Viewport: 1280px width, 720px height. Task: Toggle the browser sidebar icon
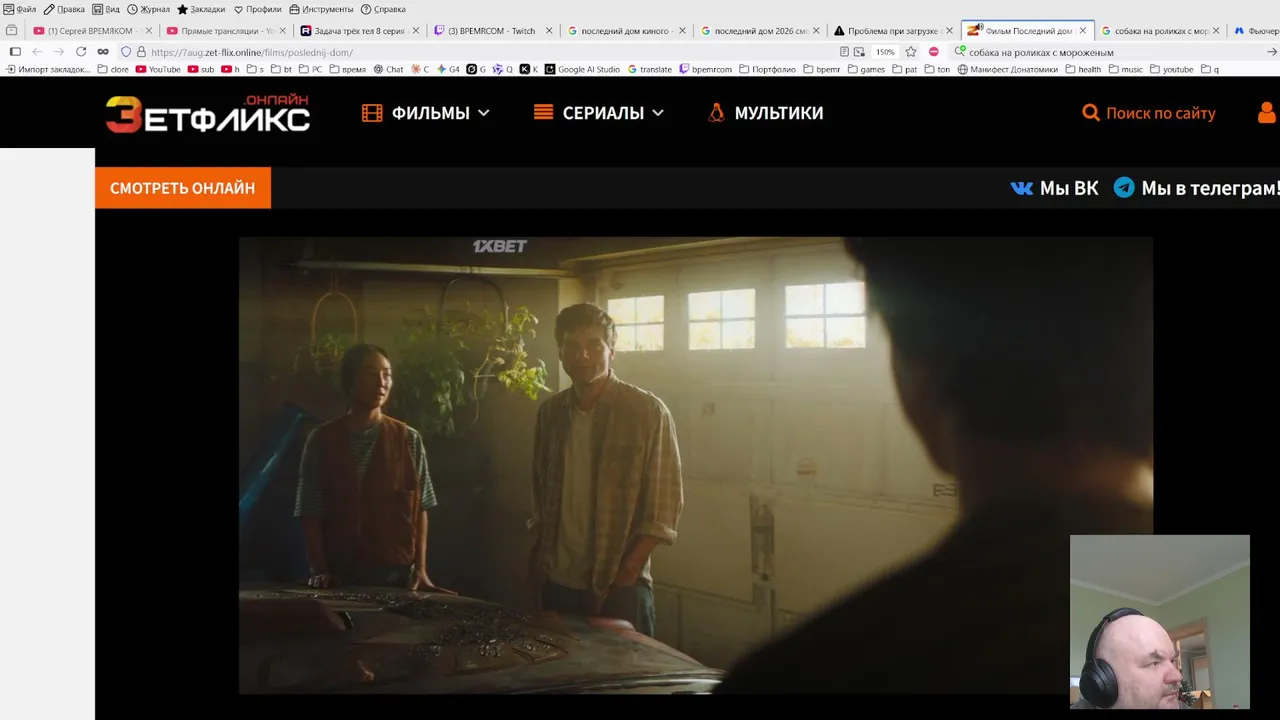click(15, 52)
